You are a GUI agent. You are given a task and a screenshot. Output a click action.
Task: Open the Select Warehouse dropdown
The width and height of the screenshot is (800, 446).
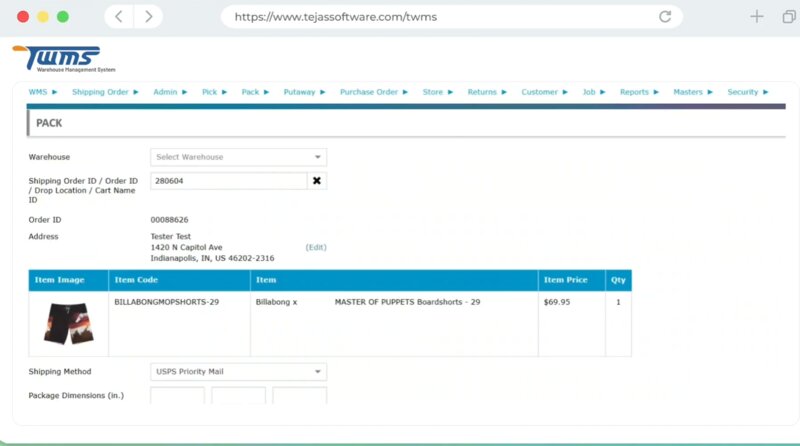coord(238,157)
